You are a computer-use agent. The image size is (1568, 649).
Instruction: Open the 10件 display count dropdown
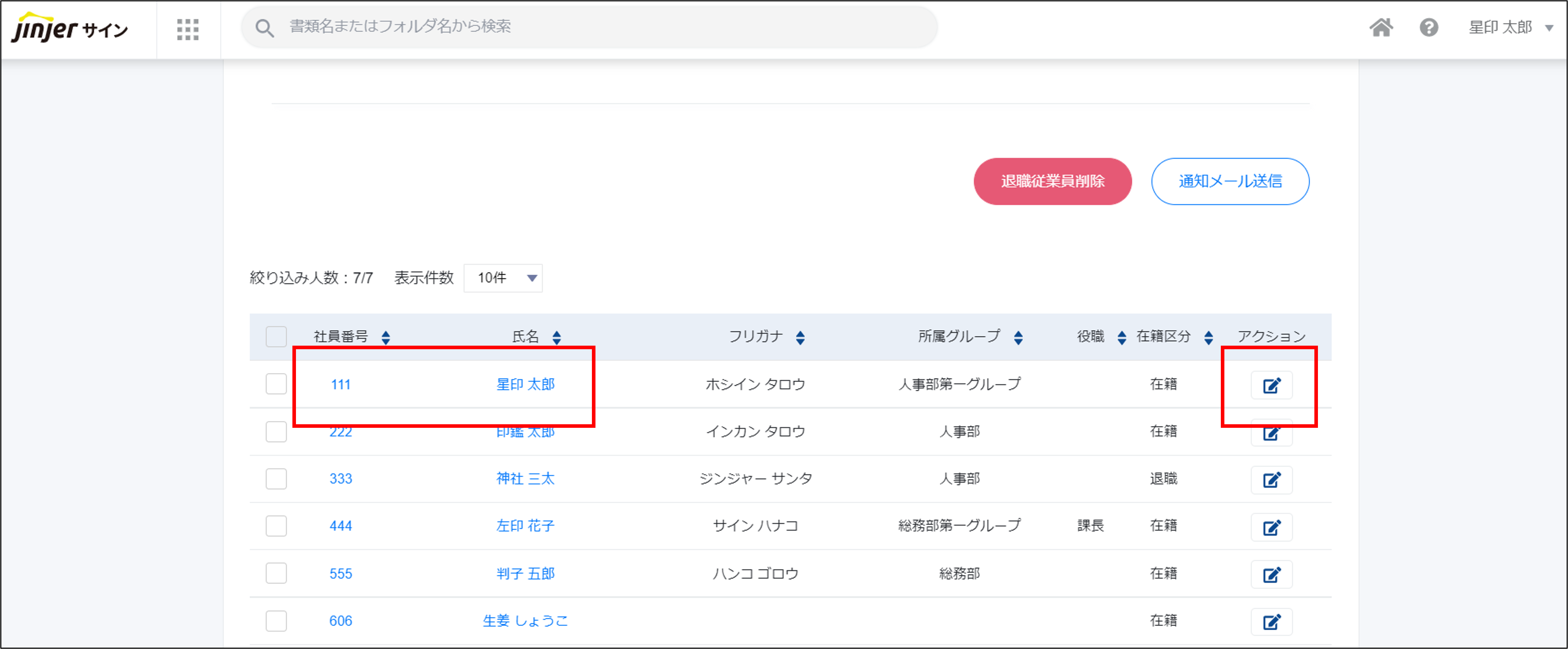[503, 278]
